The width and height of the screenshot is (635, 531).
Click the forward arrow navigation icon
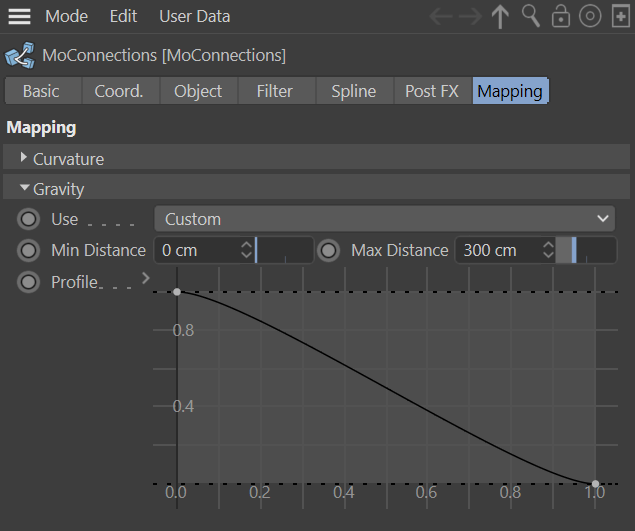coord(471,17)
